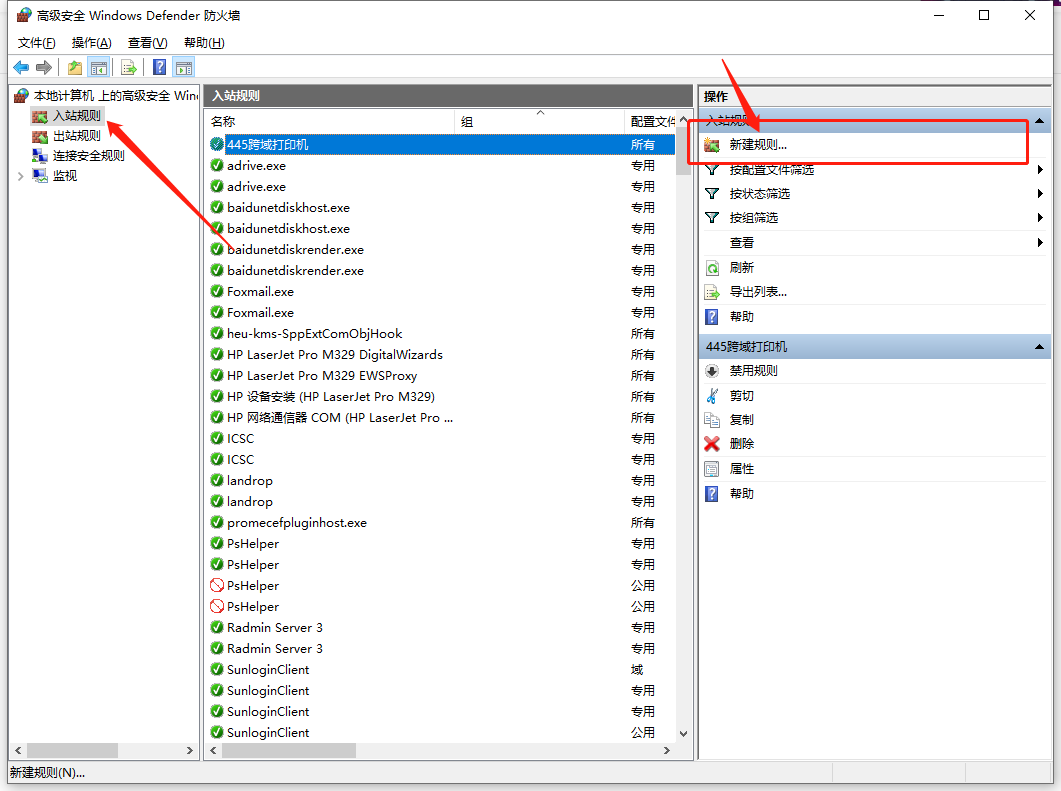This screenshot has height=791, width=1061.
Task: Click green check icon of heu-kms-SppExtComObjHook
Action: [217, 334]
